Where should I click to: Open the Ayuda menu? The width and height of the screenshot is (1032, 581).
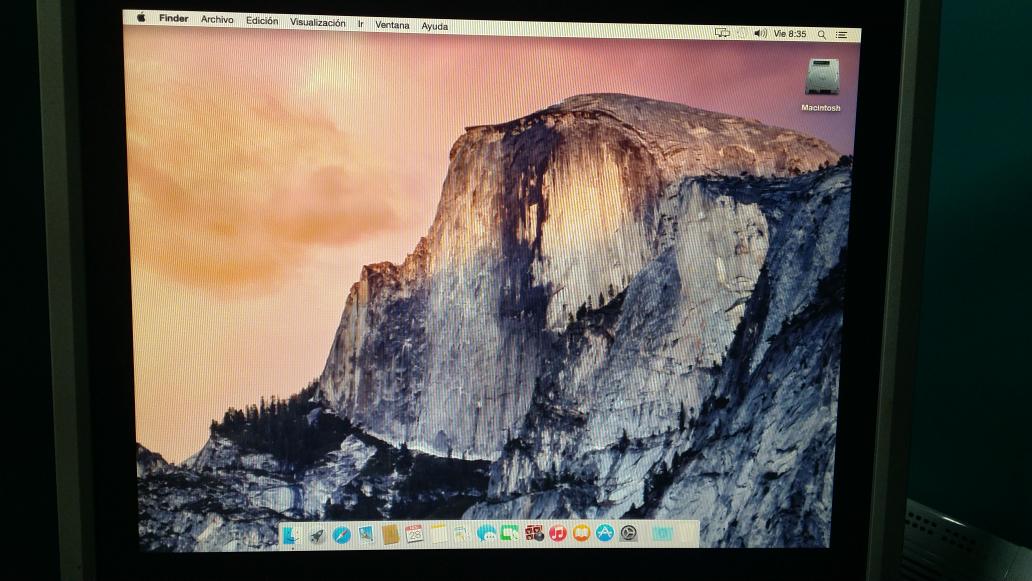click(436, 23)
